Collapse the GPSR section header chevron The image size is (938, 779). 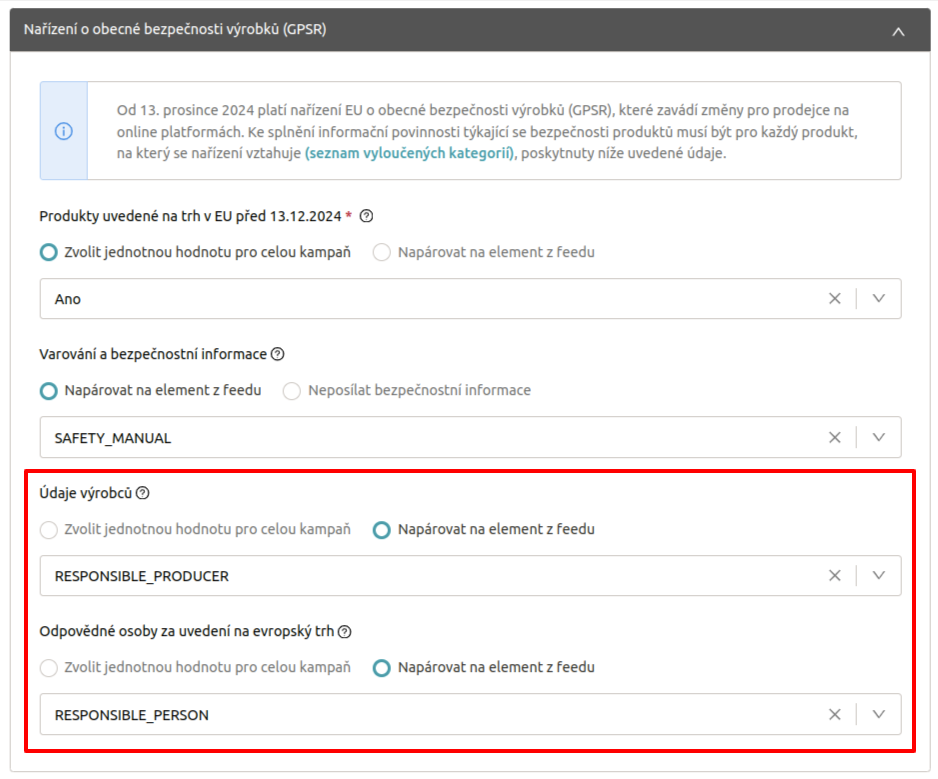(898, 31)
